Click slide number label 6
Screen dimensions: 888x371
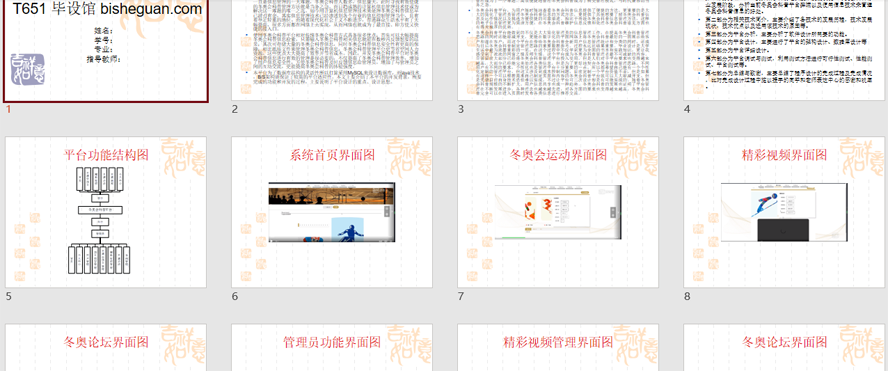(235, 296)
